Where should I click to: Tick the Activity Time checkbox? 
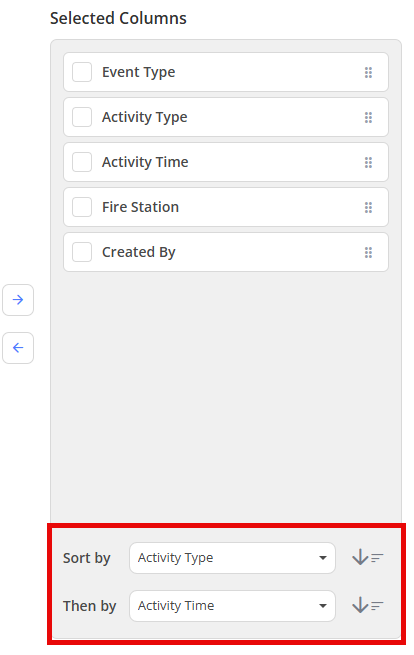[82, 162]
